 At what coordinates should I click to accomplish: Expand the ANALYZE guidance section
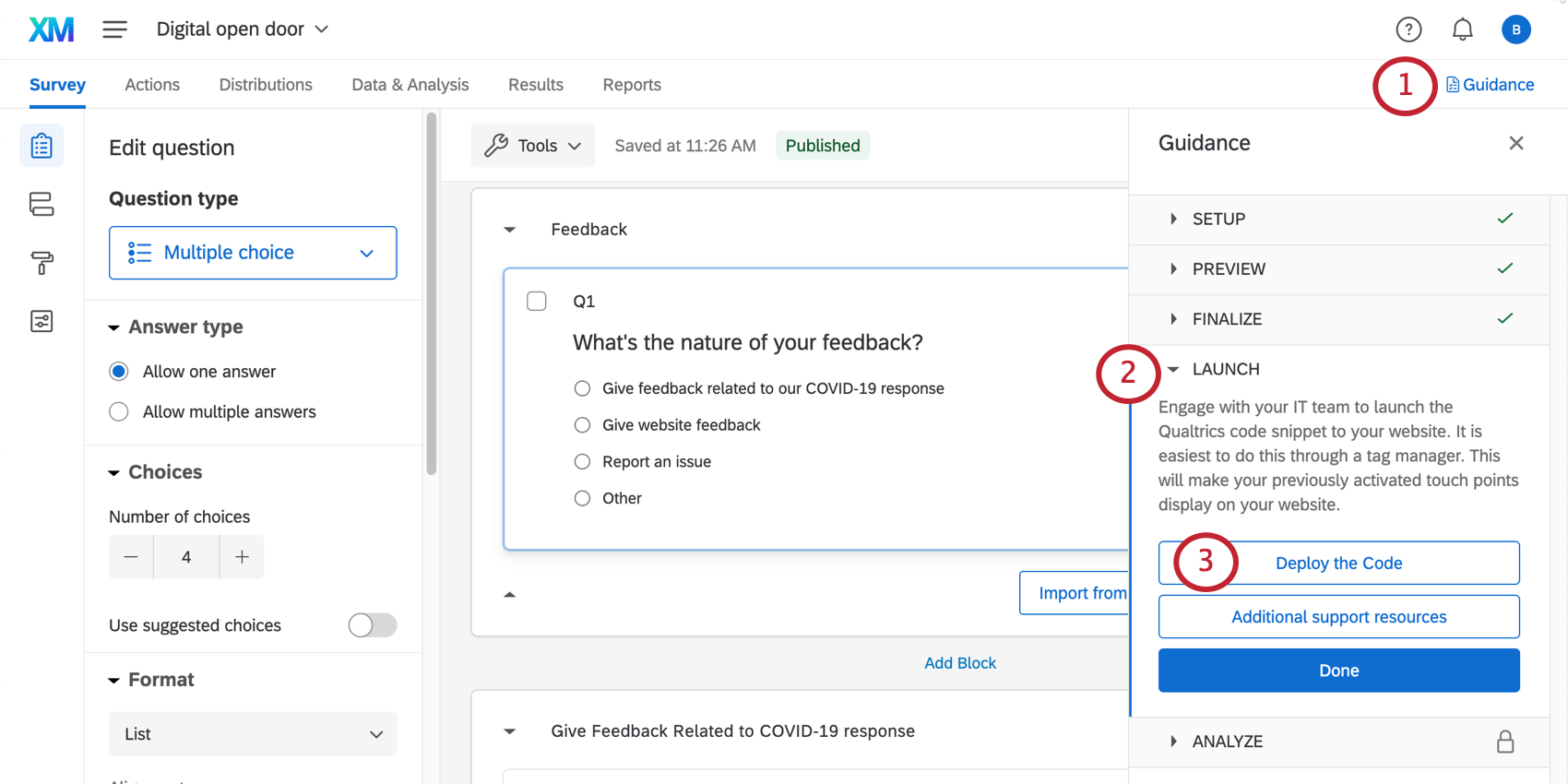1227,742
